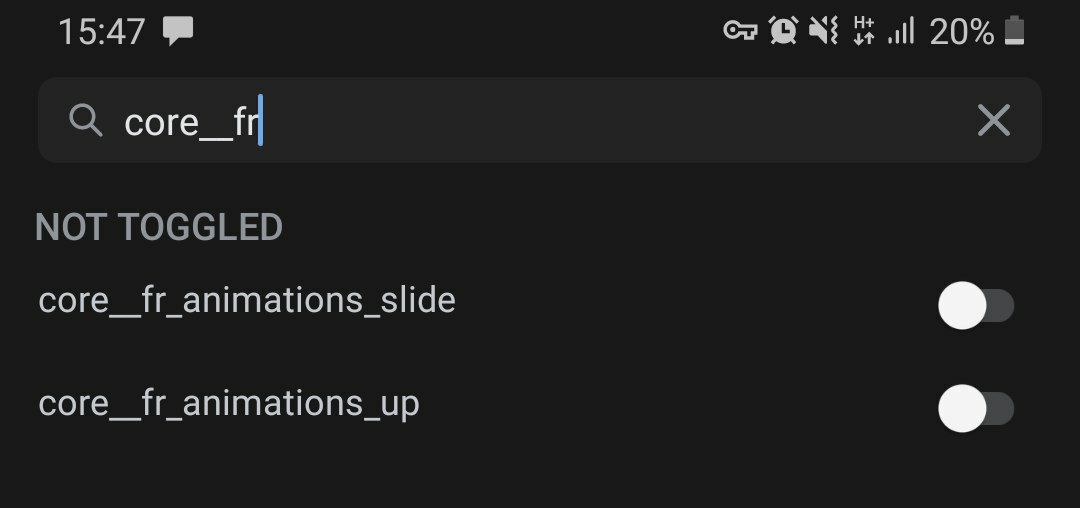Select the core__fr_animations_slide label

[247, 301]
